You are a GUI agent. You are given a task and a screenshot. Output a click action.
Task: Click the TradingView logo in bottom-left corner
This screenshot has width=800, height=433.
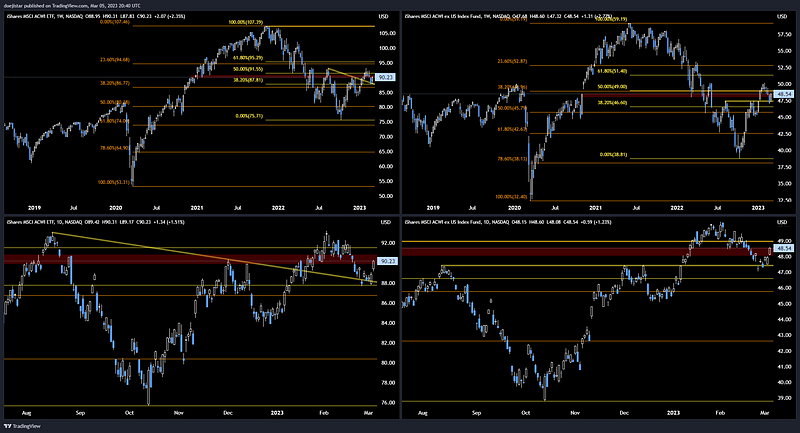pos(22,425)
